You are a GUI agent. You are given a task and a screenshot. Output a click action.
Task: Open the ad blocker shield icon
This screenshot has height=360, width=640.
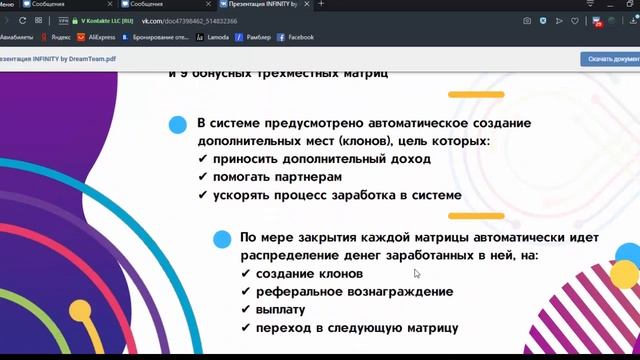543,21
